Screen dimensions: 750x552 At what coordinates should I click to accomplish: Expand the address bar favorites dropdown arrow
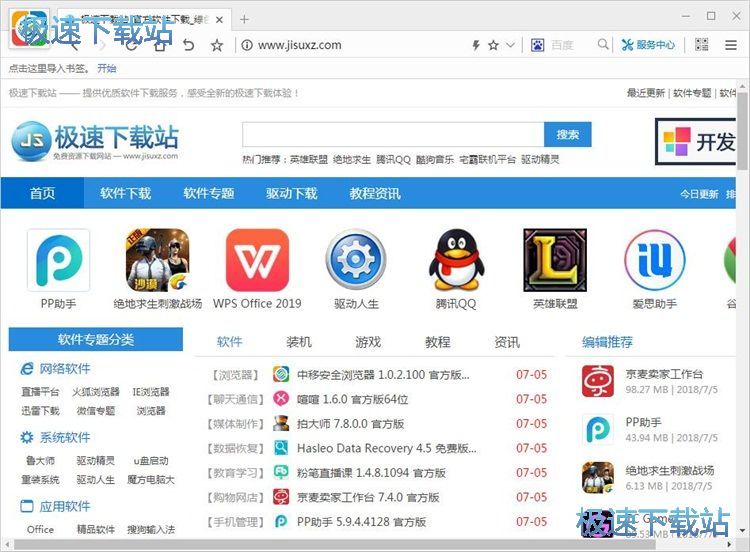click(x=510, y=45)
